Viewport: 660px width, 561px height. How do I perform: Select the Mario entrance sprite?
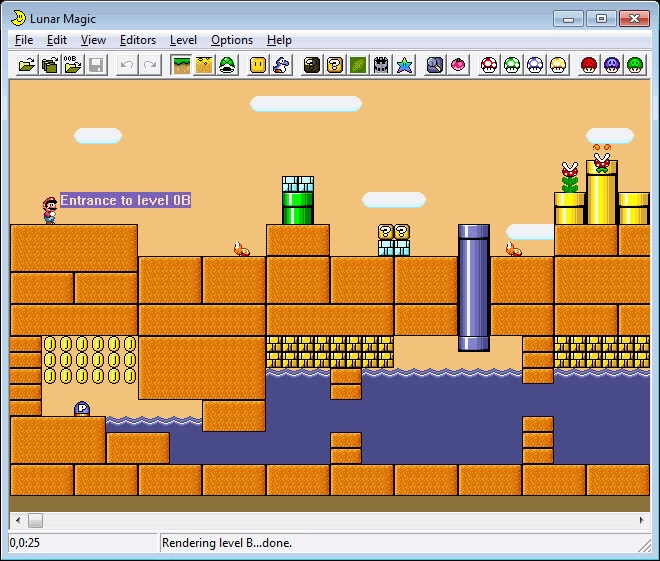[x=50, y=210]
